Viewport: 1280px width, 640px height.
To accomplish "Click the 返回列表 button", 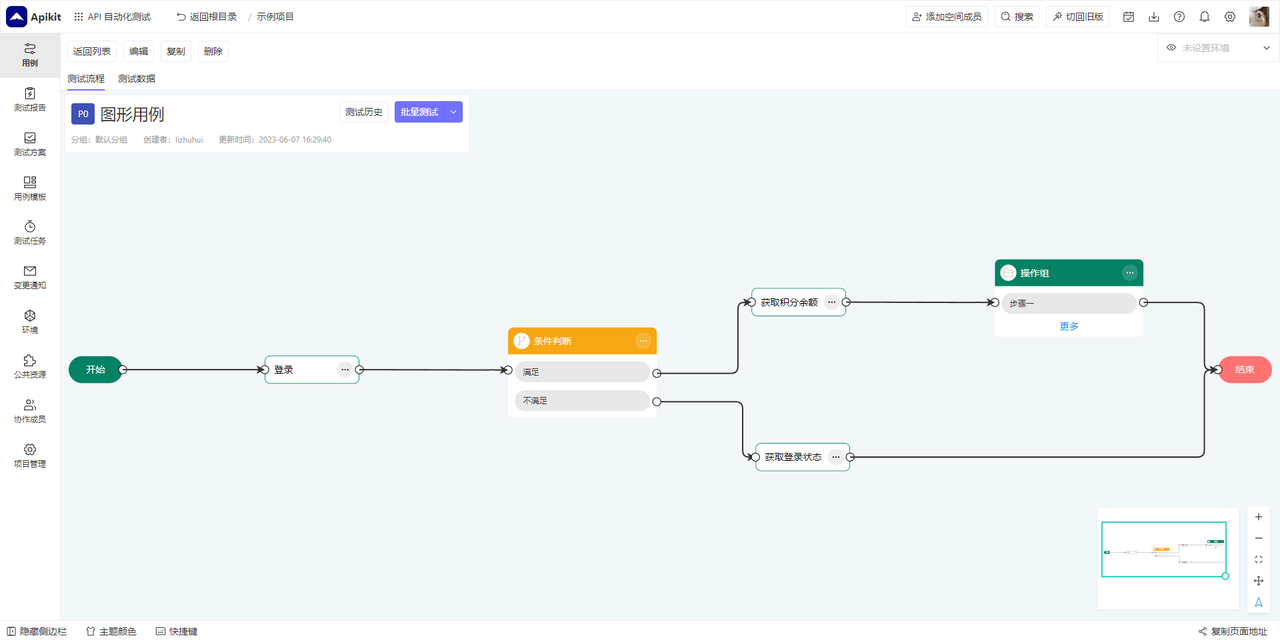I will 92,51.
